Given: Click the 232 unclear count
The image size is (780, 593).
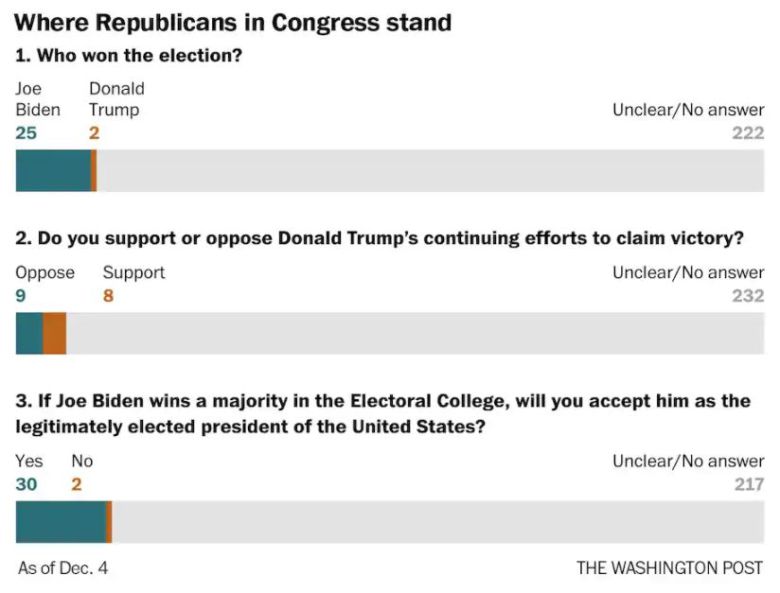Looking at the screenshot, I should 747,295.
